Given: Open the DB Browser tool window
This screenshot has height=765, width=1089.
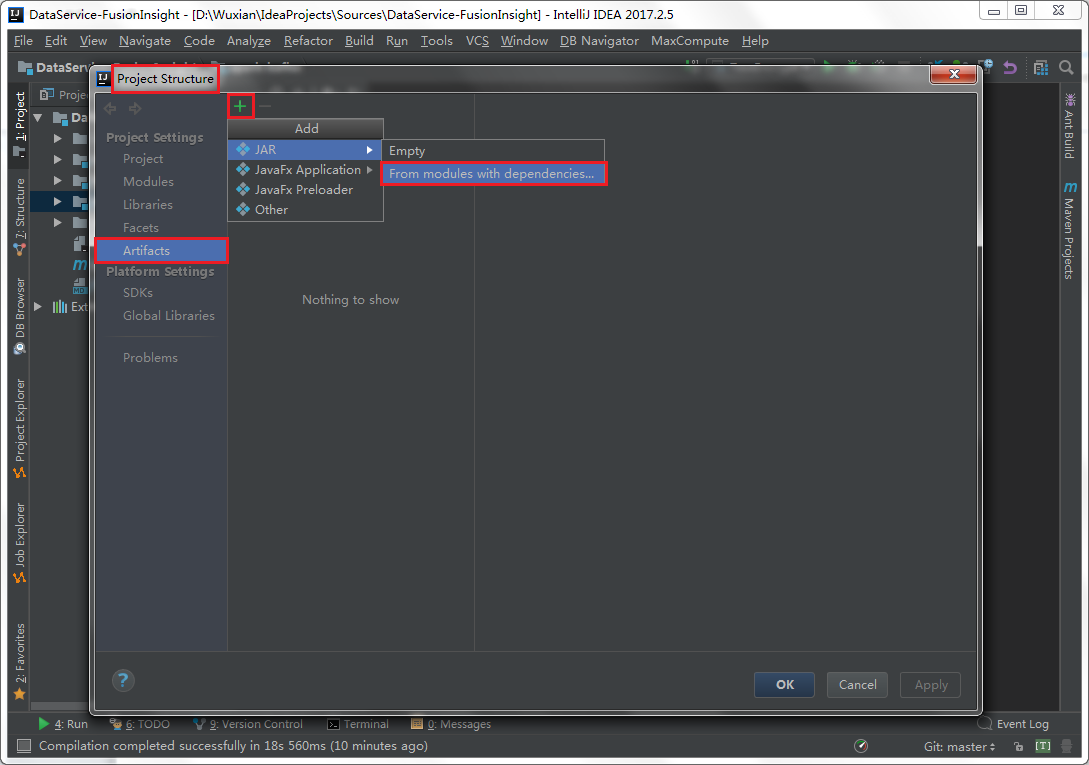Looking at the screenshot, I should [19, 316].
